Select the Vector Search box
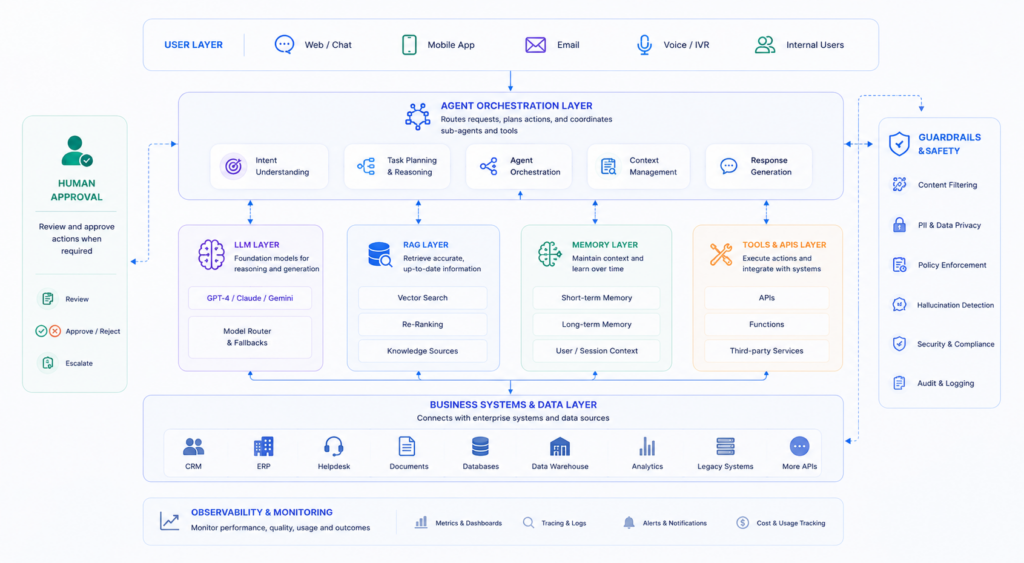The image size is (1024, 563). pos(423,298)
